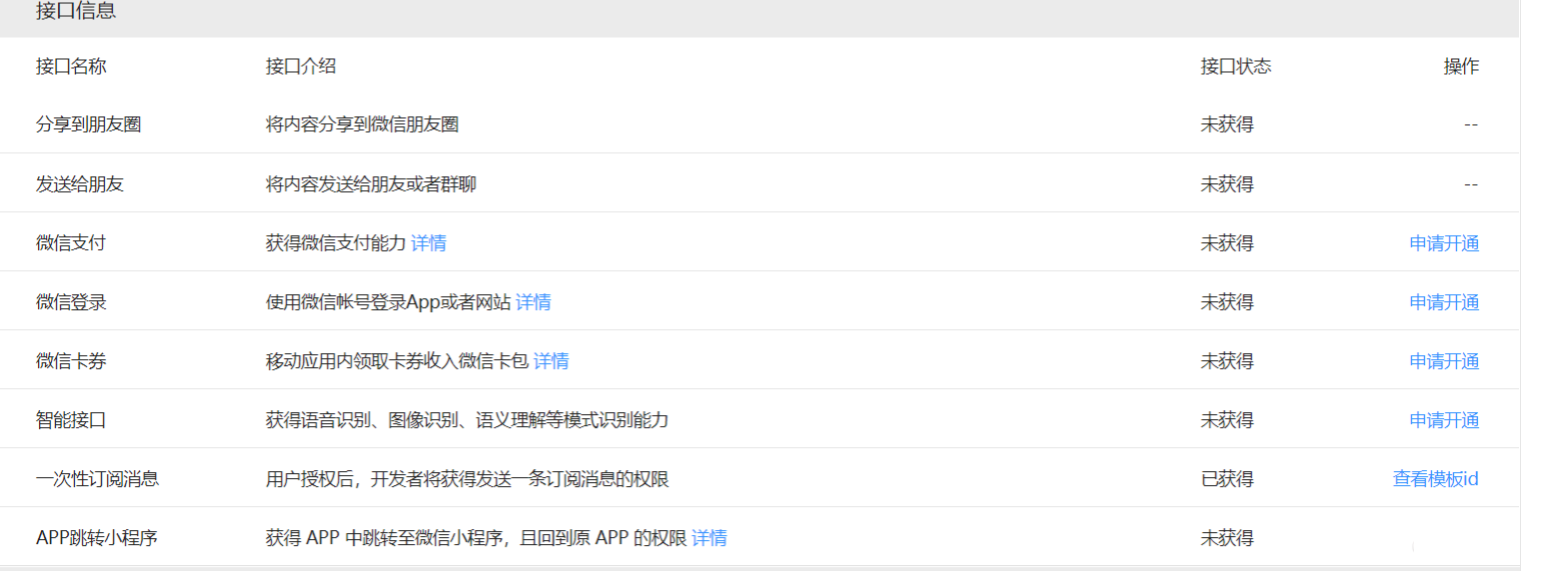Select the APP跳转小程序 interface name
This screenshot has height=571, width=1551.
[97, 538]
